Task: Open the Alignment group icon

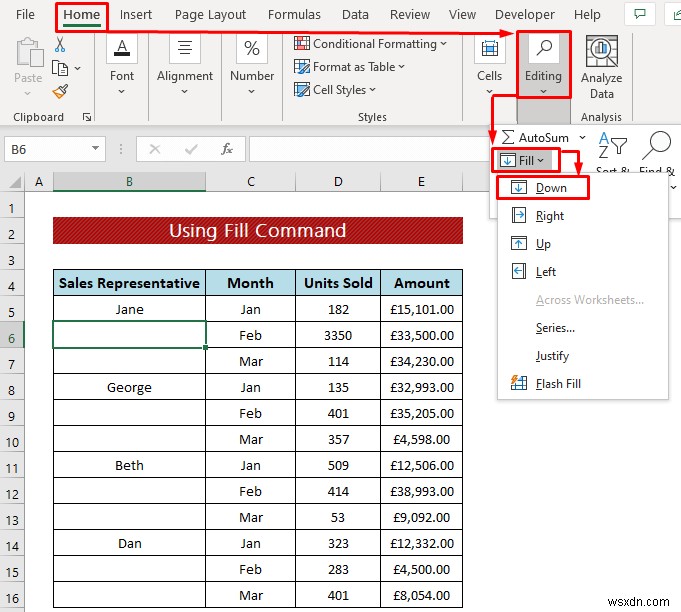Action: click(x=185, y=48)
